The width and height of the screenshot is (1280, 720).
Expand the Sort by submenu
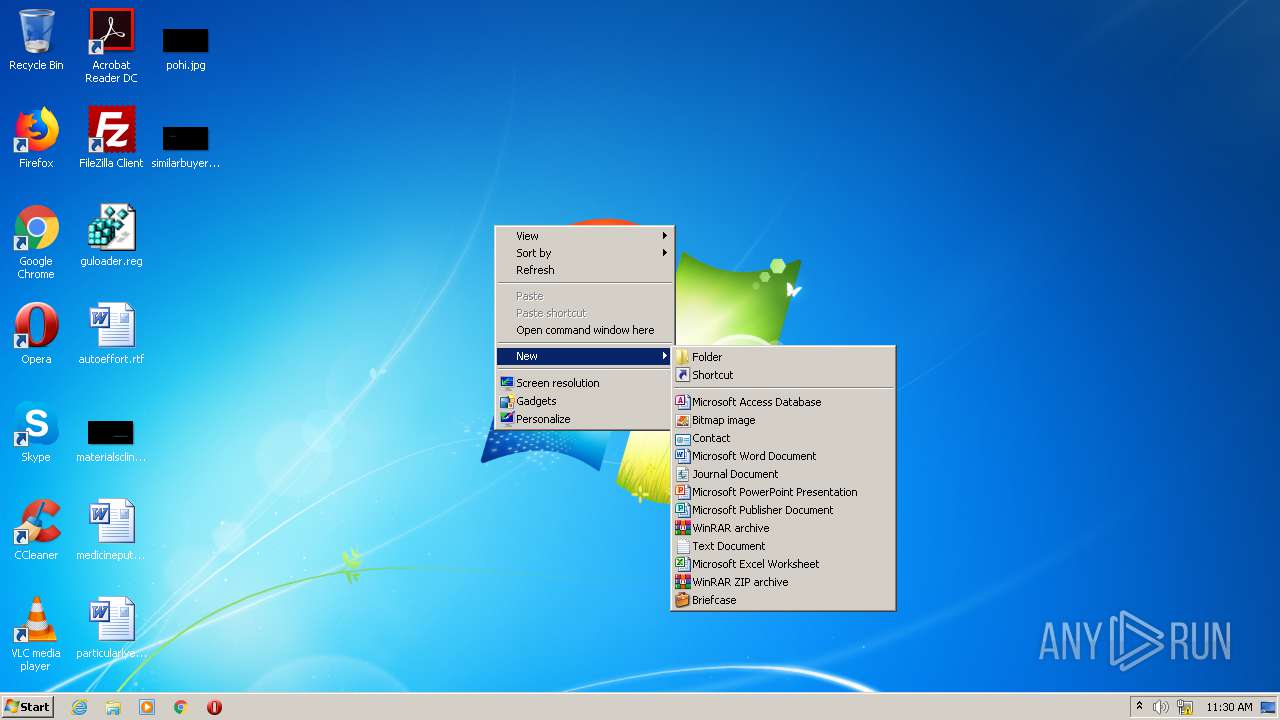[x=584, y=253]
